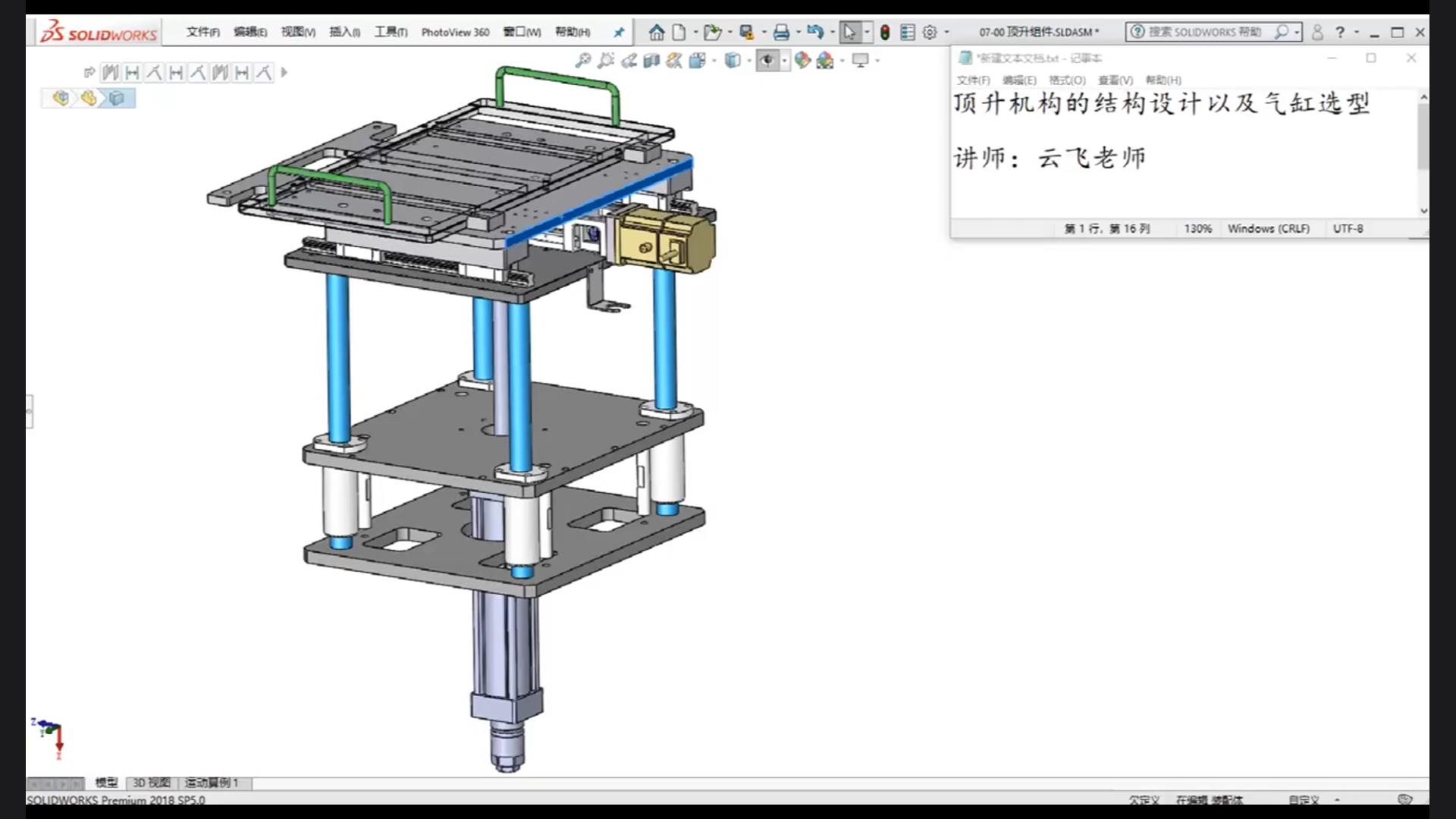The height and width of the screenshot is (819, 1456).
Task: Click the Previous View icon
Action: (629, 60)
